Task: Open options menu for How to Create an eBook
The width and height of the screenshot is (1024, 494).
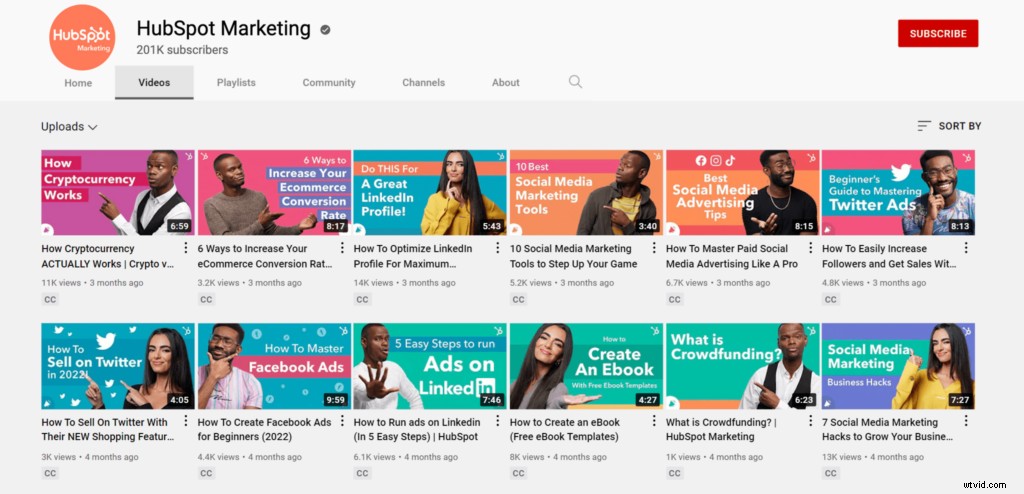Action: 654,421
